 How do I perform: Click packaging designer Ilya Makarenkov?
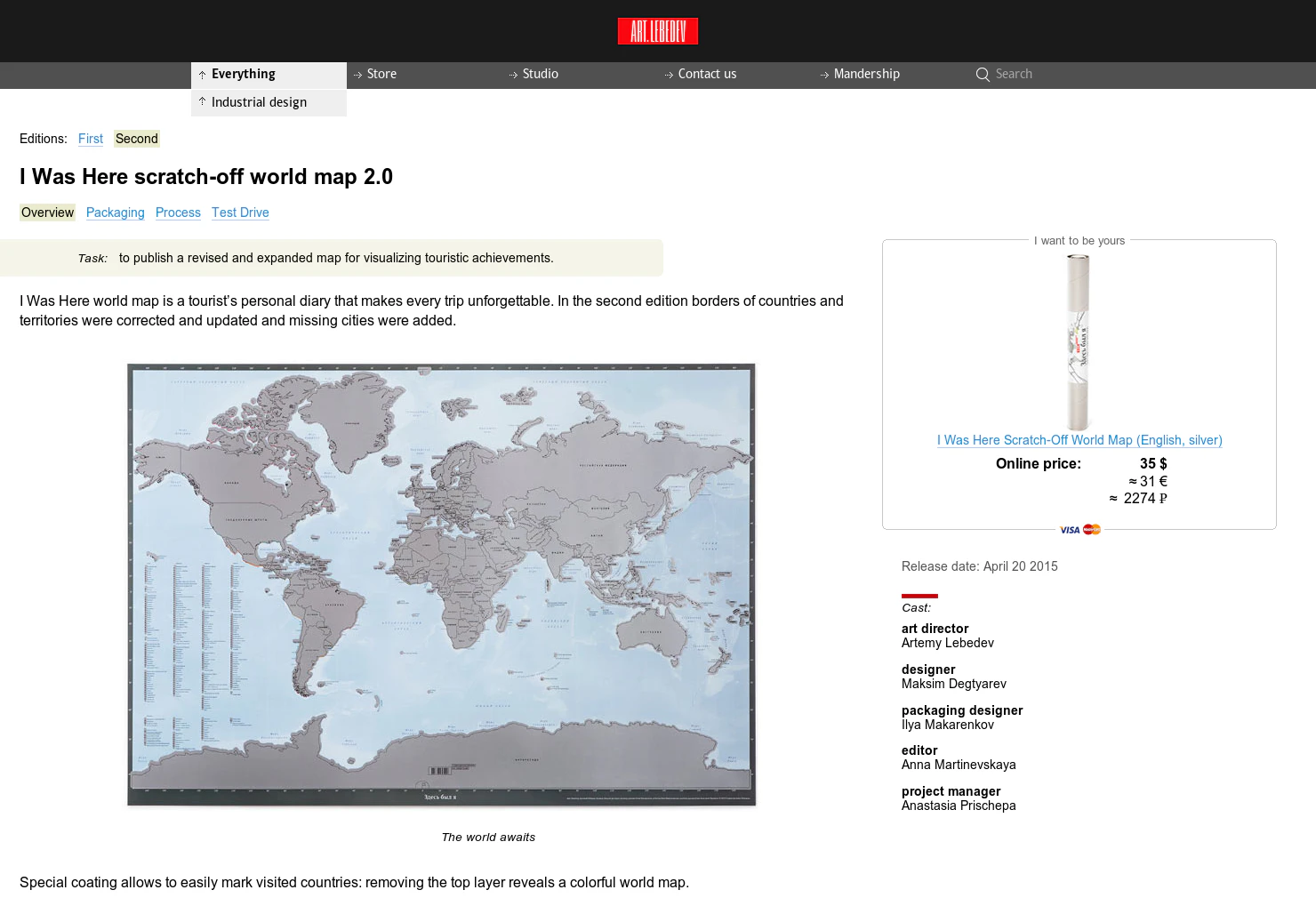(x=948, y=725)
